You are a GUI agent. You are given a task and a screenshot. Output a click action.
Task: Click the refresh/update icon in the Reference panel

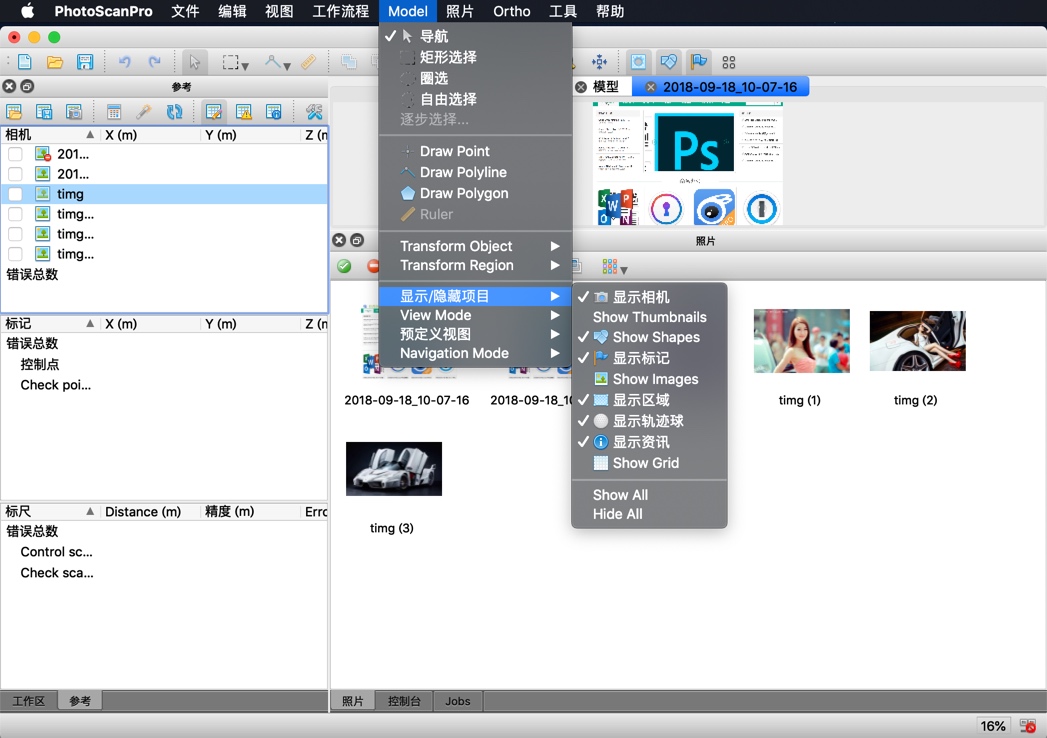176,111
